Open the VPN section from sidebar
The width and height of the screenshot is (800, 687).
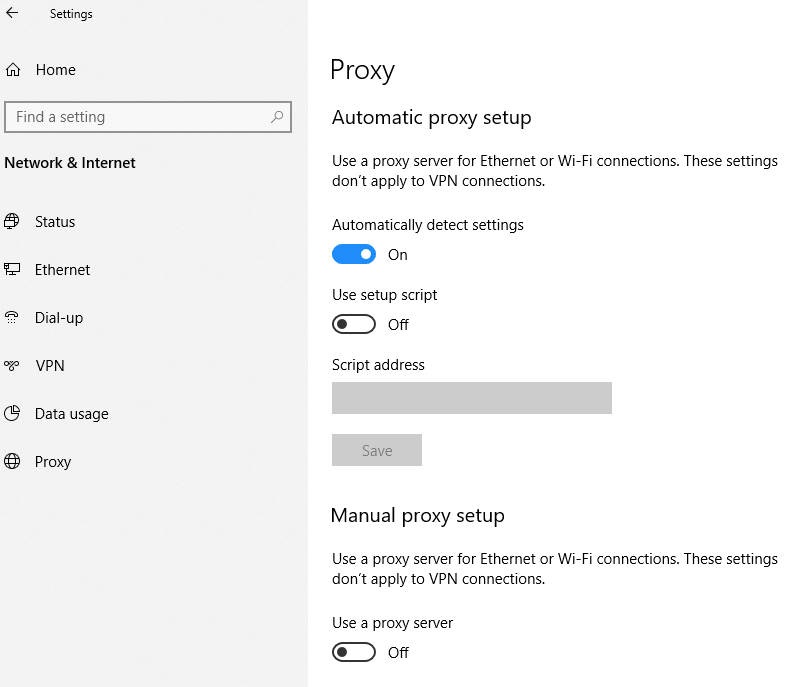pyautogui.click(x=50, y=365)
